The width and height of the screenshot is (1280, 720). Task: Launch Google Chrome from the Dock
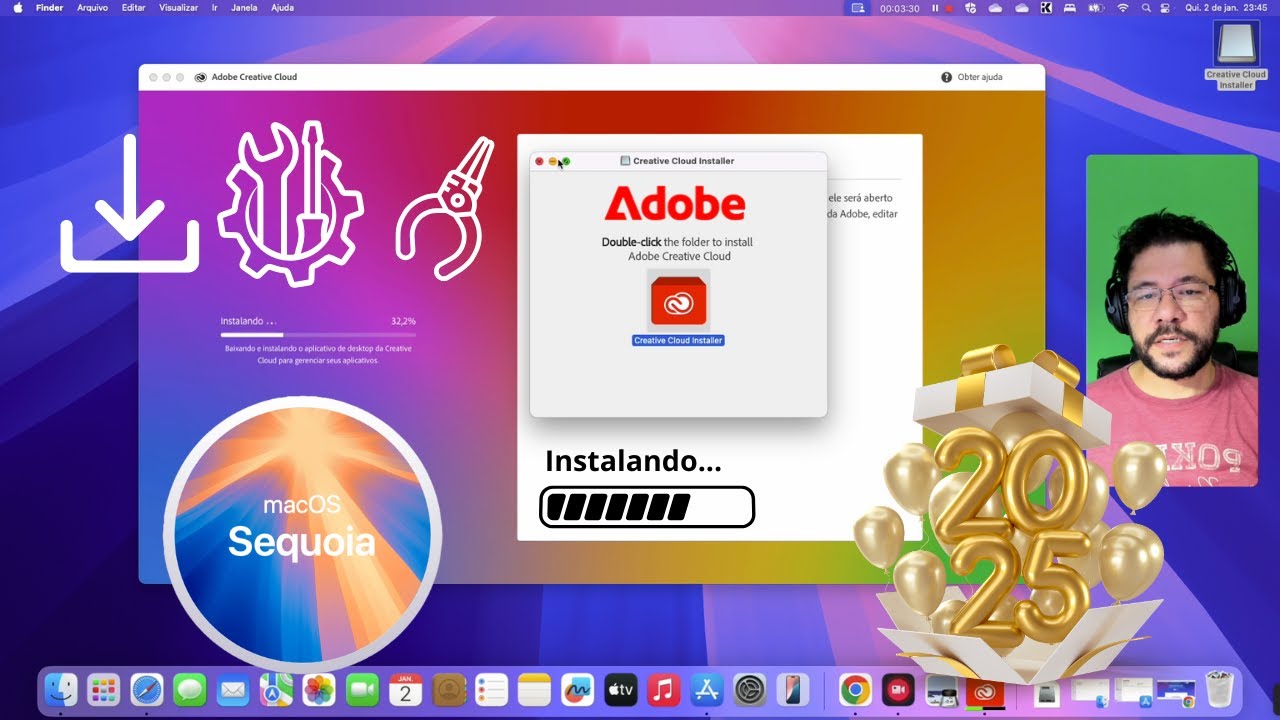tap(854, 690)
